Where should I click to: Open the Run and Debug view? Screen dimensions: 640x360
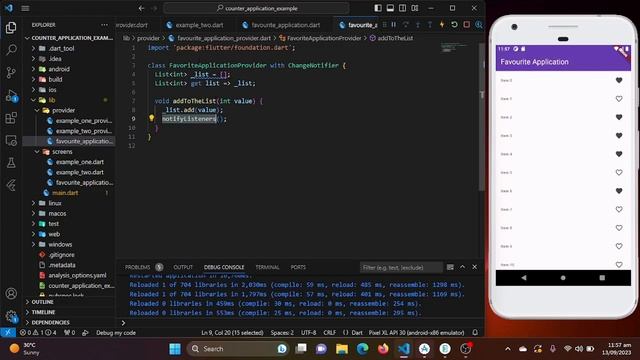pos(11,96)
